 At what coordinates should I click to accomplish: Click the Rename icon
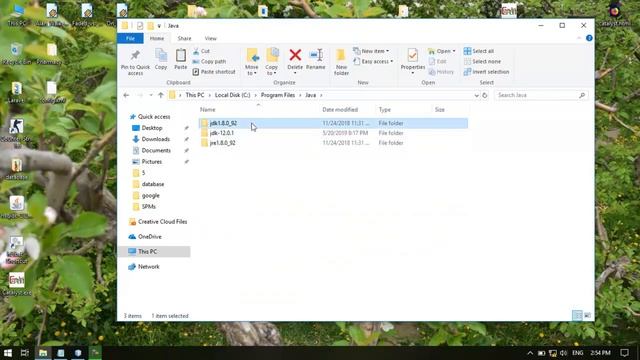click(x=316, y=55)
